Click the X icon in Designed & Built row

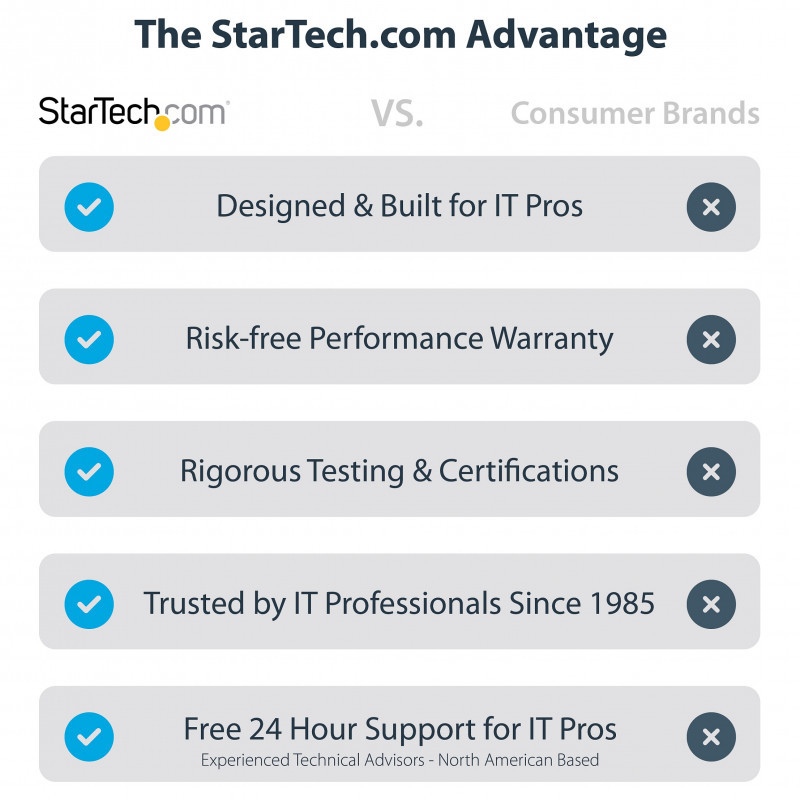pos(711,207)
